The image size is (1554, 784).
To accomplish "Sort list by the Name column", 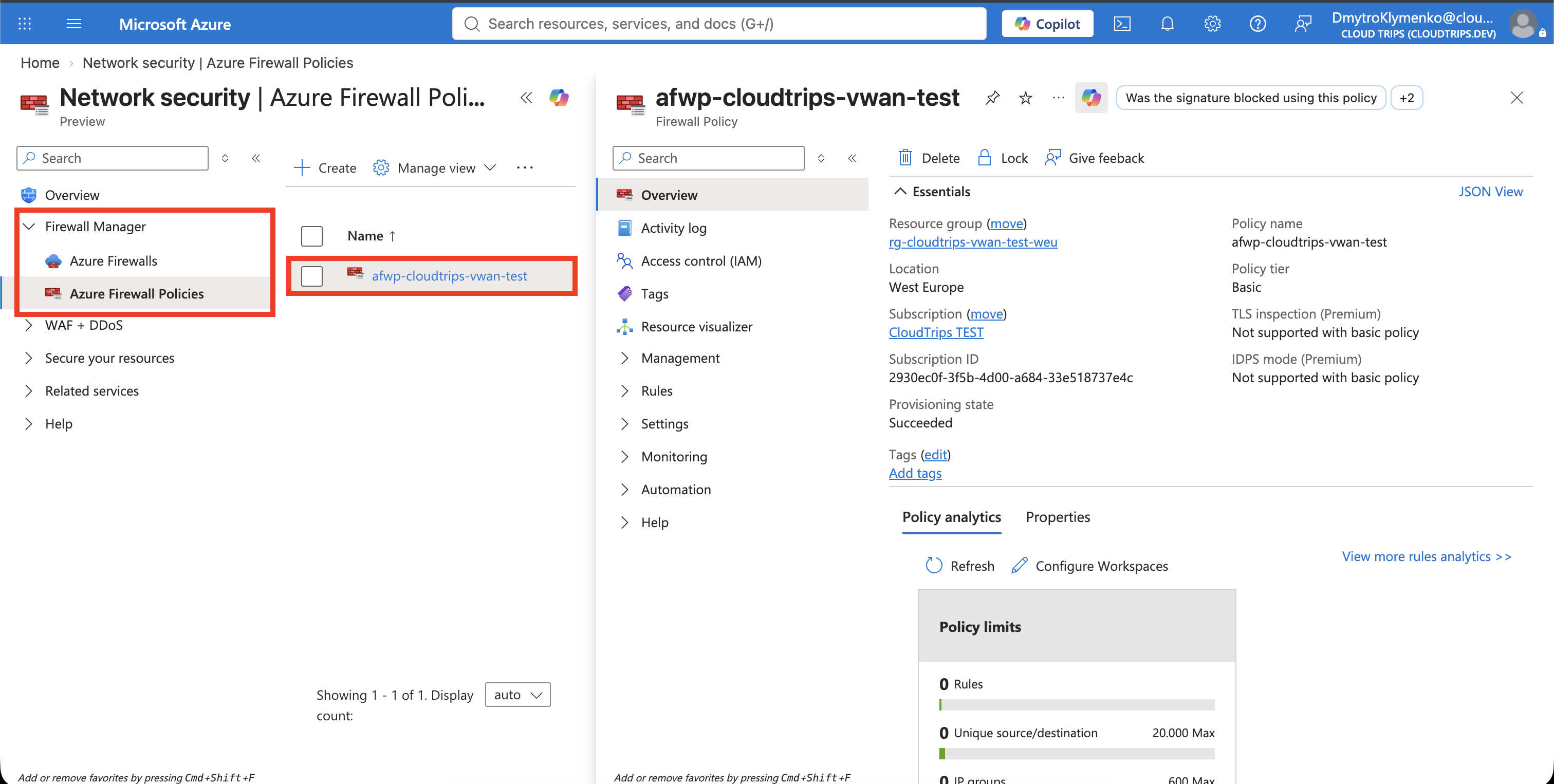I will 372,236.
